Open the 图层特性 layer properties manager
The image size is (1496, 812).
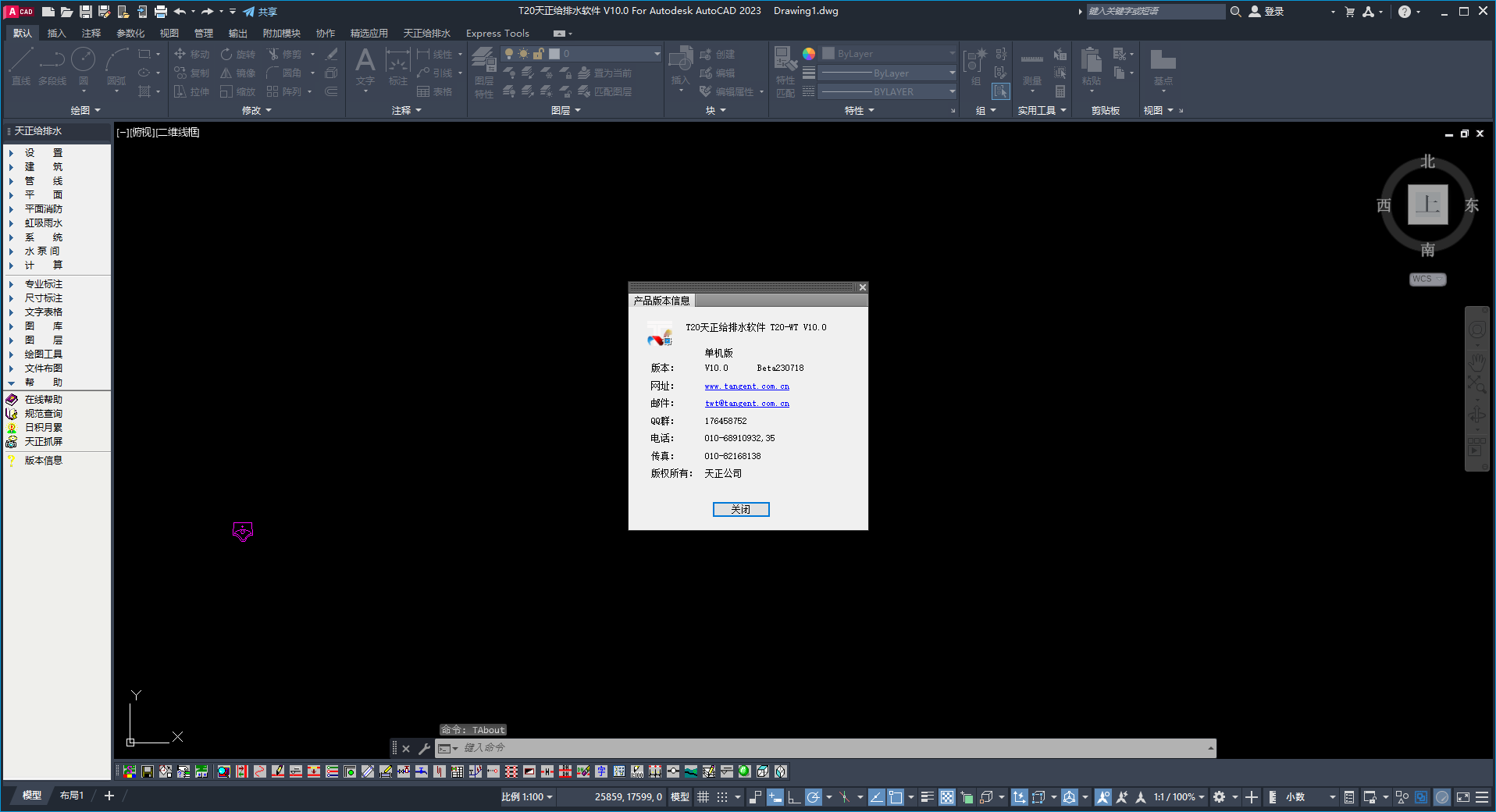coord(484,73)
